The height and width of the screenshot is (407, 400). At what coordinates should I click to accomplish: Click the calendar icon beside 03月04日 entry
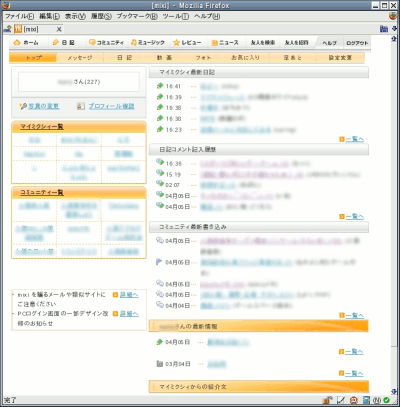(160, 363)
